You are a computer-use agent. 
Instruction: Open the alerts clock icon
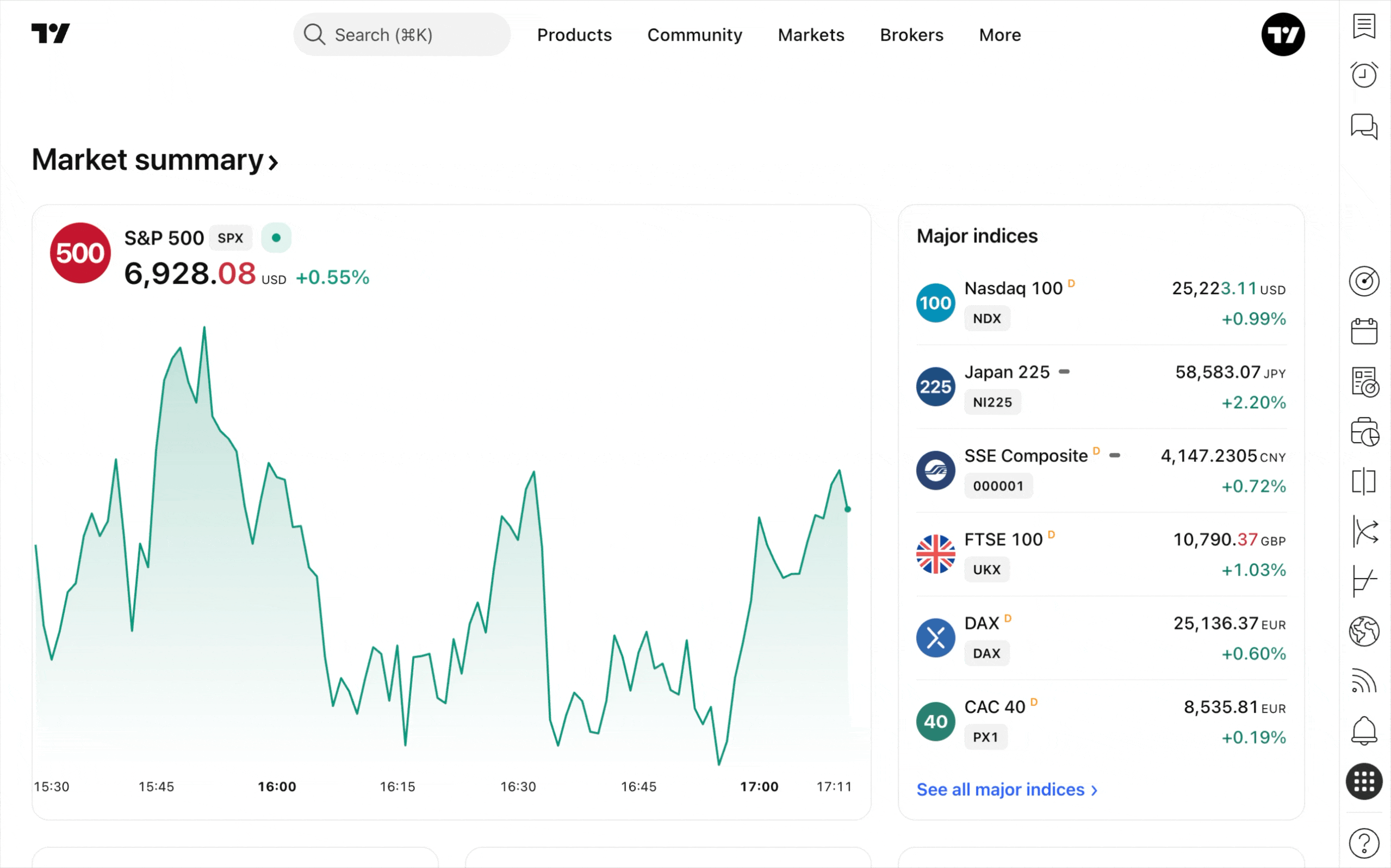[1363, 75]
